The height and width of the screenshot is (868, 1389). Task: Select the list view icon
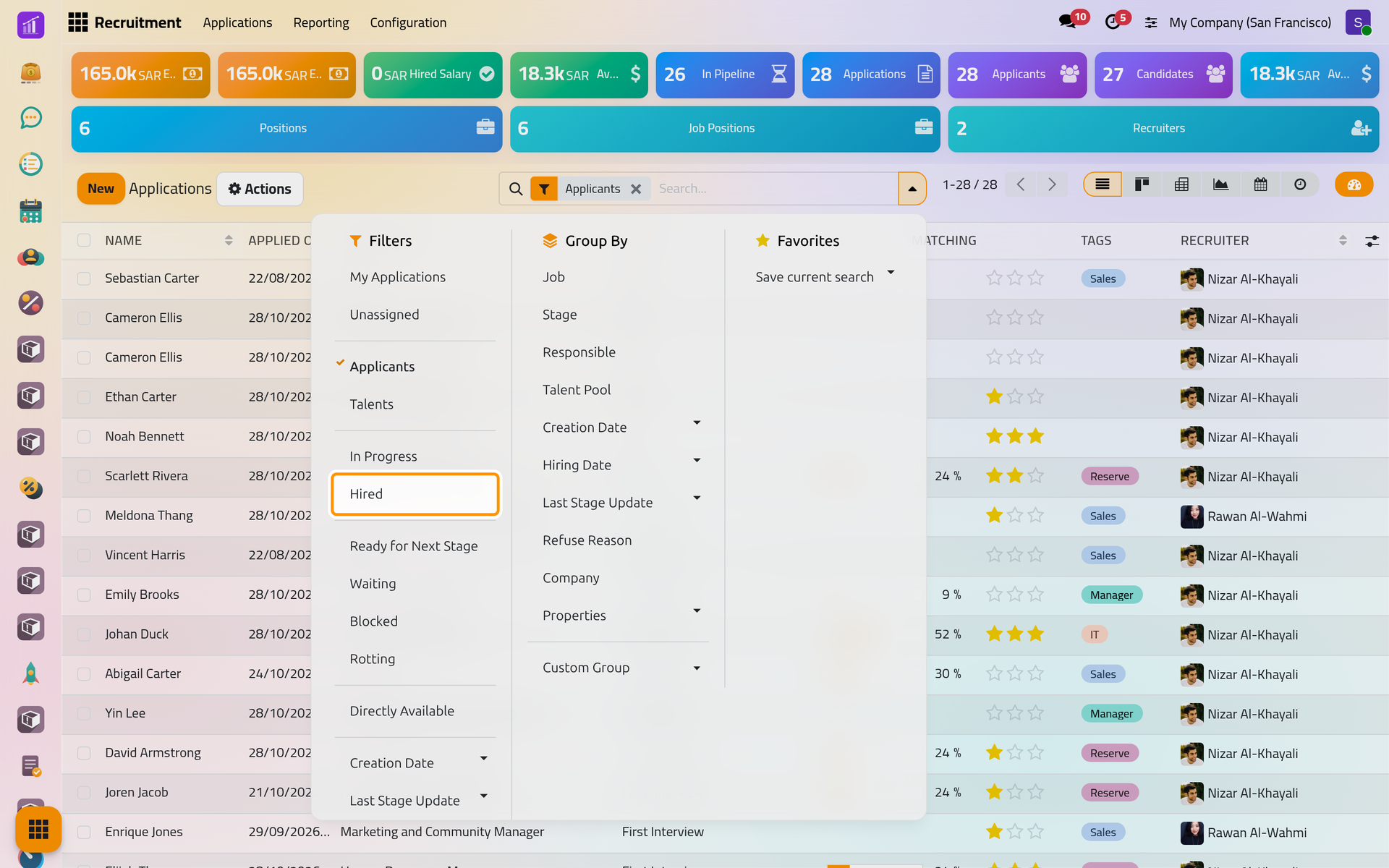click(1103, 184)
